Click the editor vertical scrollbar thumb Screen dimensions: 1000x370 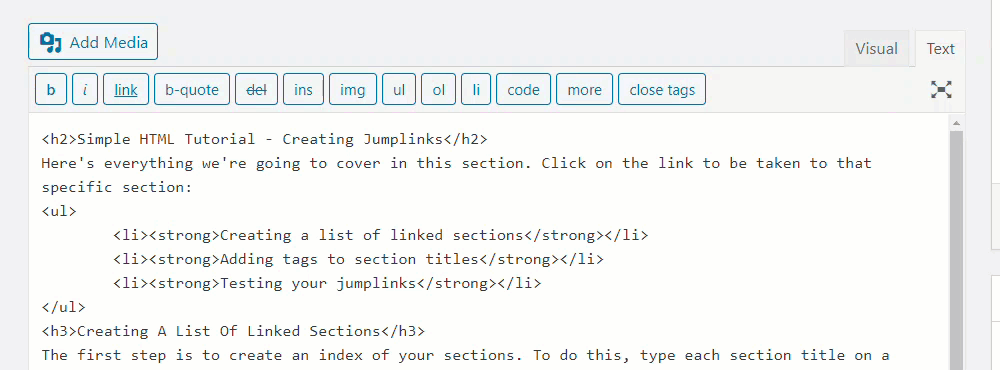(x=956, y=250)
